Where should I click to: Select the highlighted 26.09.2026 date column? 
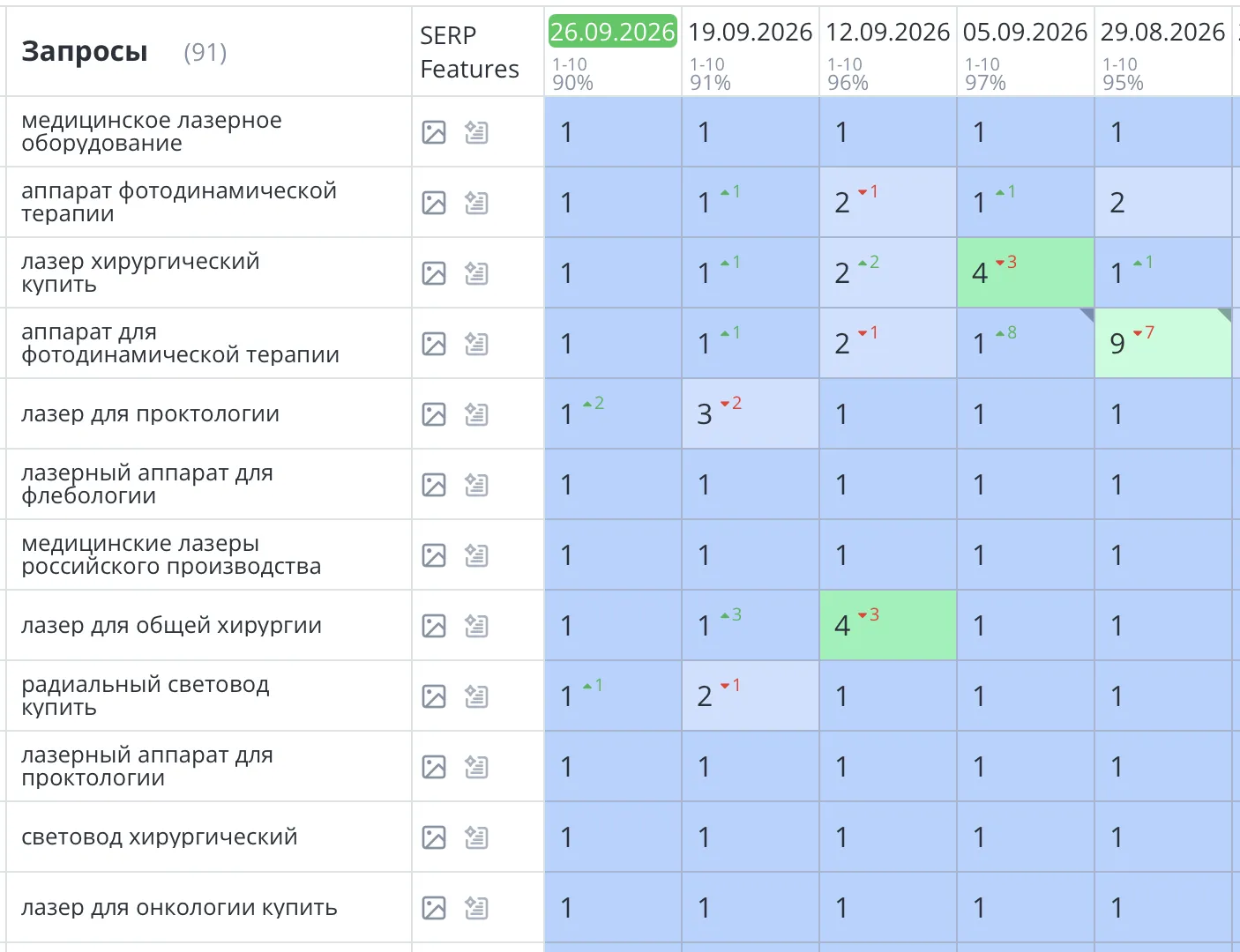click(x=612, y=32)
